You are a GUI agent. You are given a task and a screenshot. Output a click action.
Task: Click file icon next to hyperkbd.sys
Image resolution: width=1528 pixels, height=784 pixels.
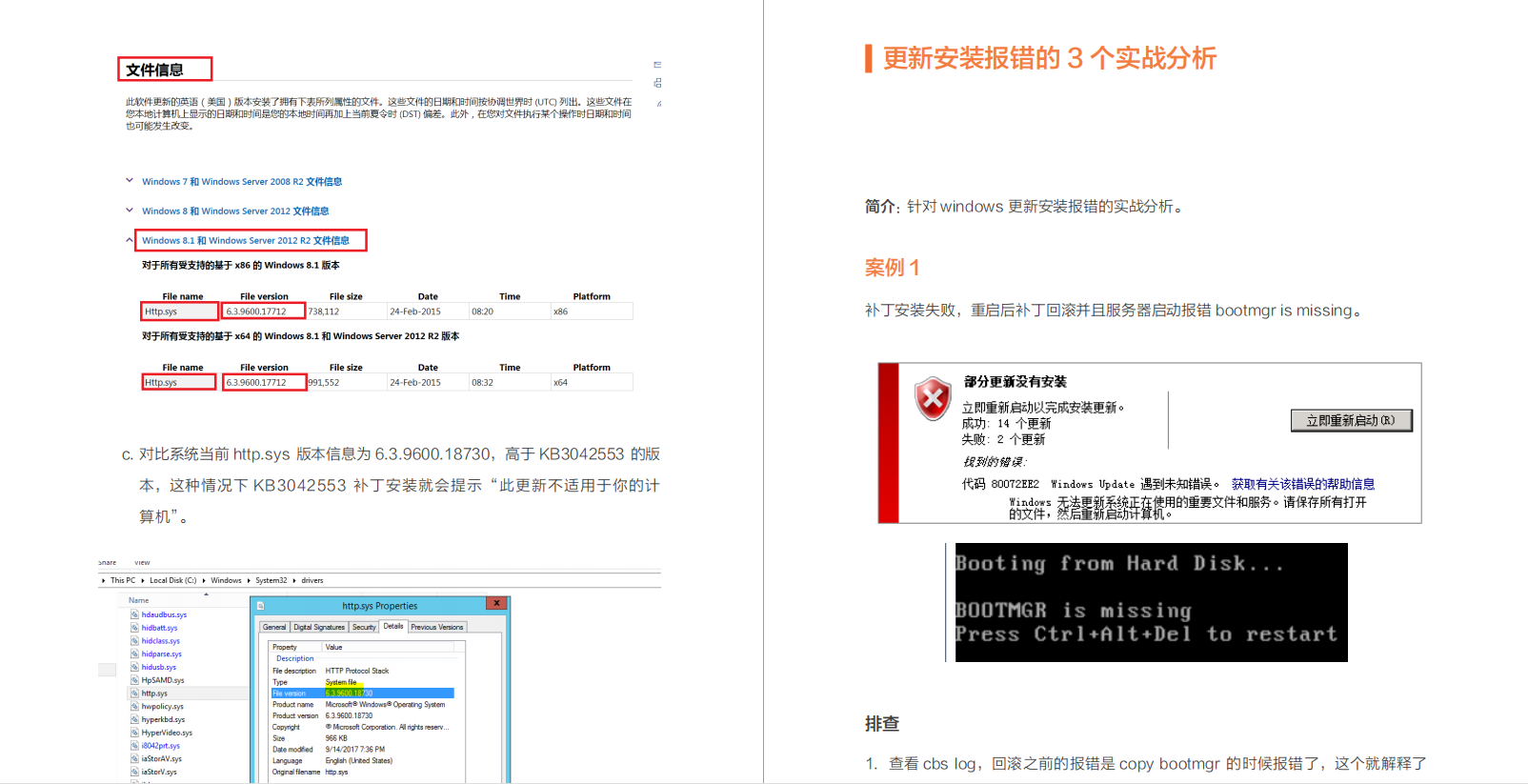click(134, 719)
